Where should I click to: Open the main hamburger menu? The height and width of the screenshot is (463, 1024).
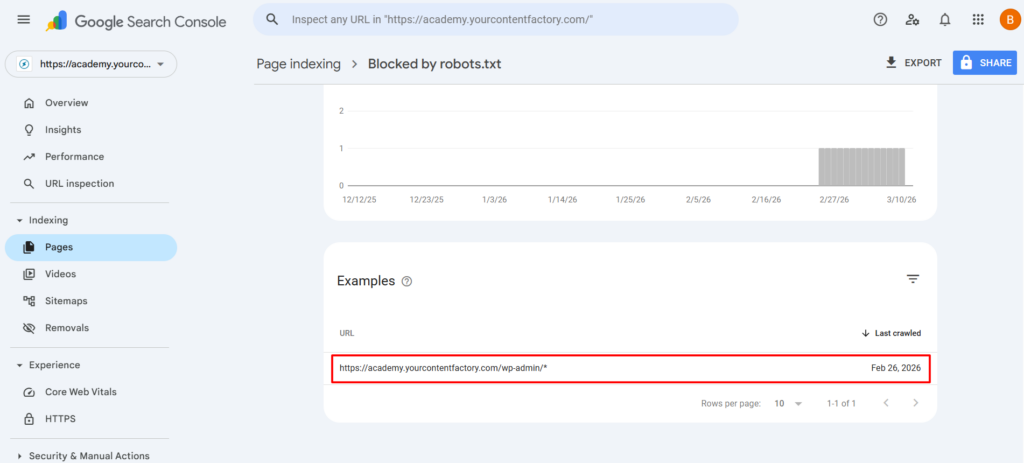24,20
